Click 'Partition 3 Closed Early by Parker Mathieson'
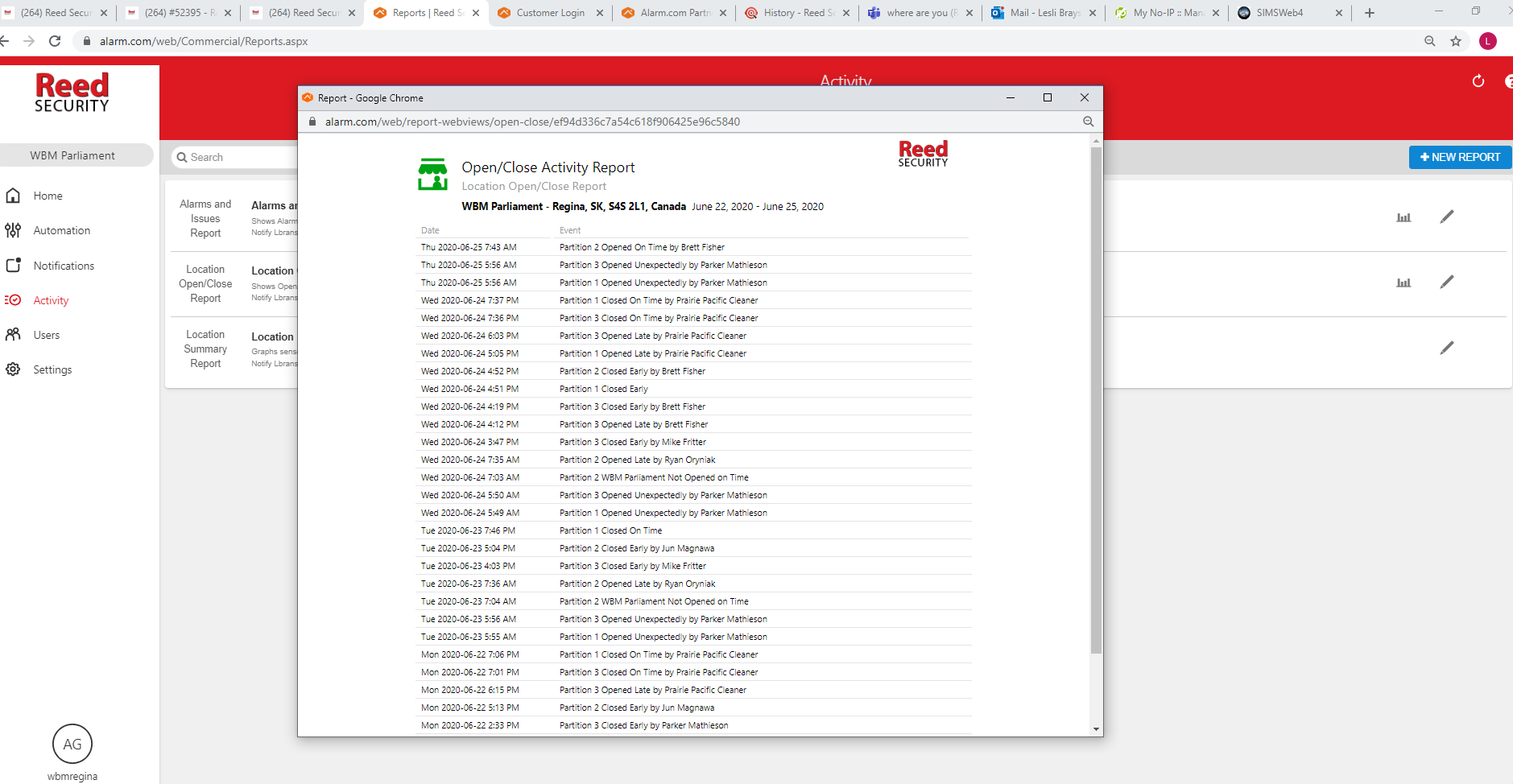This screenshot has width=1513, height=784. click(x=643, y=725)
